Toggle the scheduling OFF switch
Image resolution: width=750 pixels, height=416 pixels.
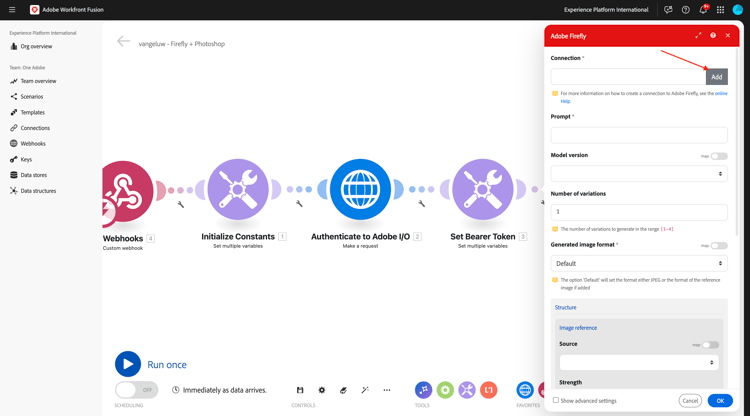coord(136,390)
